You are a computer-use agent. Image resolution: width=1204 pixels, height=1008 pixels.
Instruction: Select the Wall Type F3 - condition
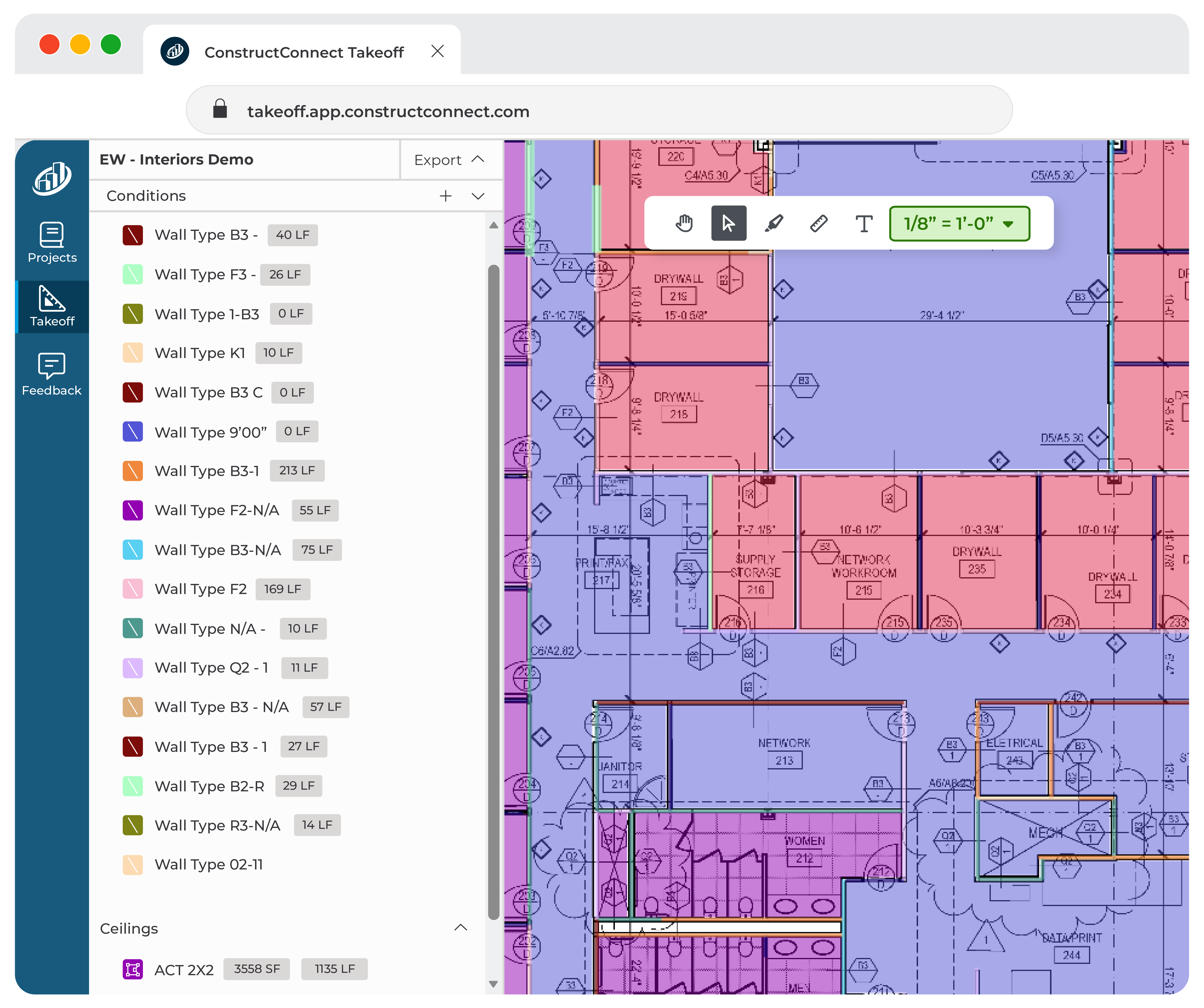[205, 274]
